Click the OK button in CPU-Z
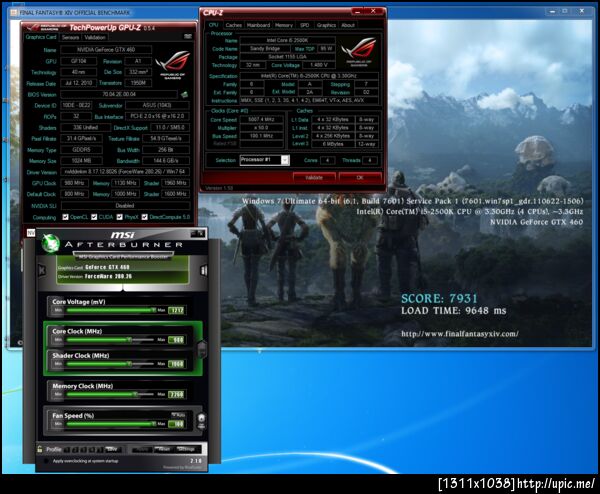600x494 pixels. (x=360, y=178)
